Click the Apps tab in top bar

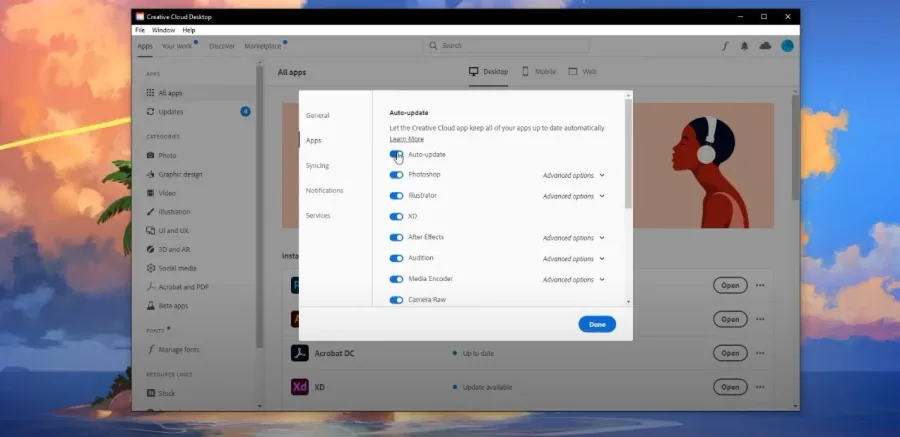(x=145, y=46)
